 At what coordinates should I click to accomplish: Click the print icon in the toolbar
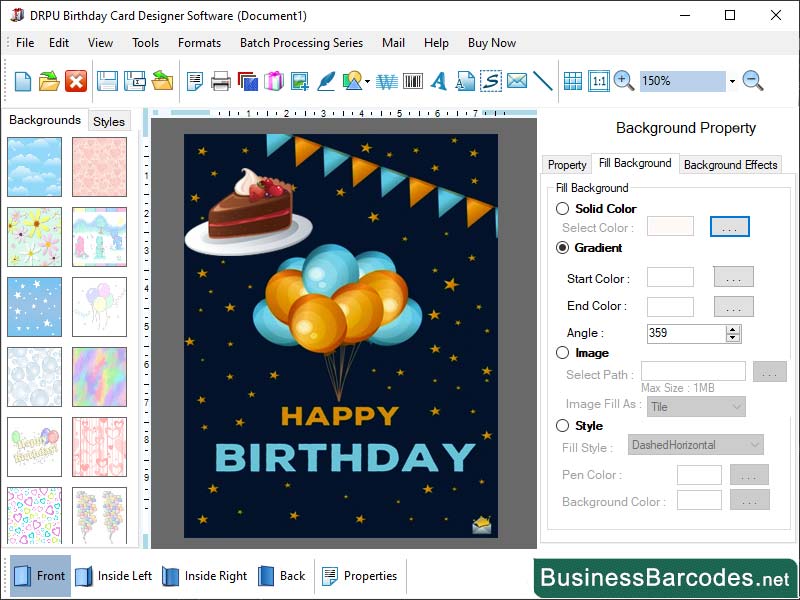pyautogui.click(x=223, y=81)
